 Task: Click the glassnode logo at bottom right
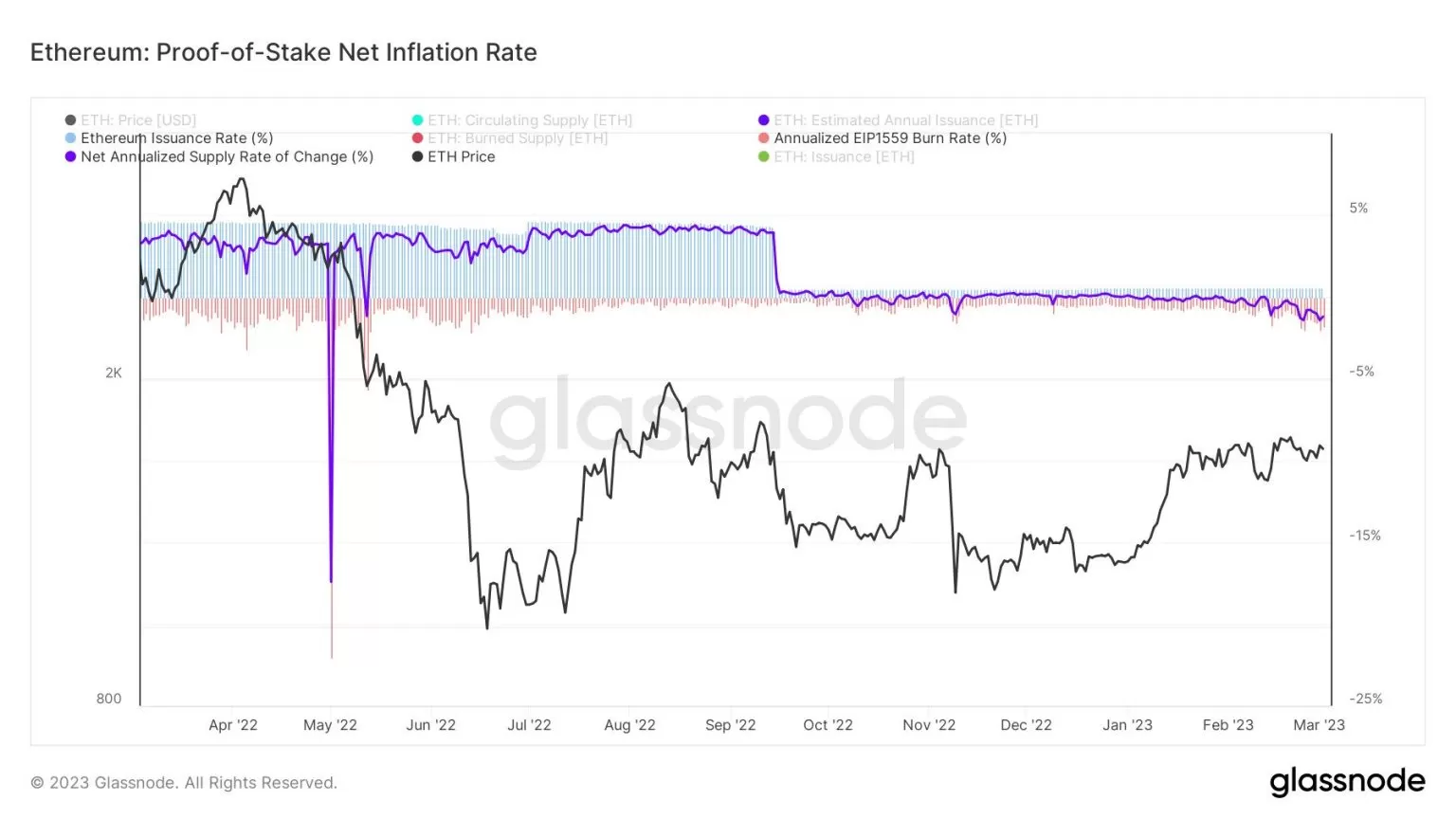(x=1346, y=781)
